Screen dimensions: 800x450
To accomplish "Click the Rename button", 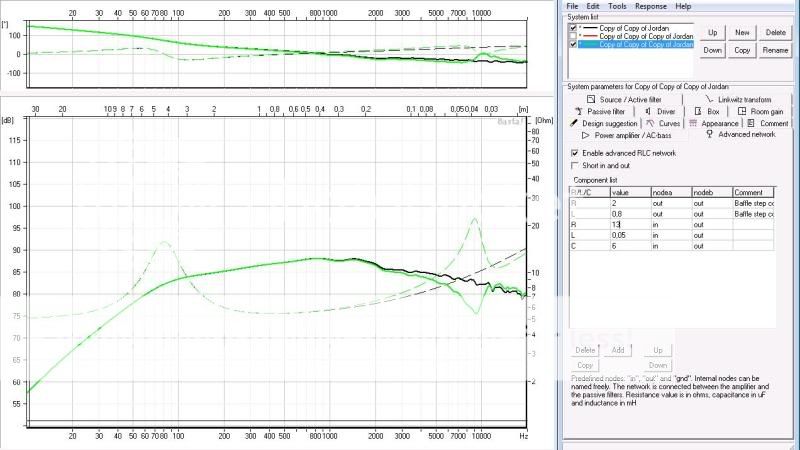I will tap(775, 50).
